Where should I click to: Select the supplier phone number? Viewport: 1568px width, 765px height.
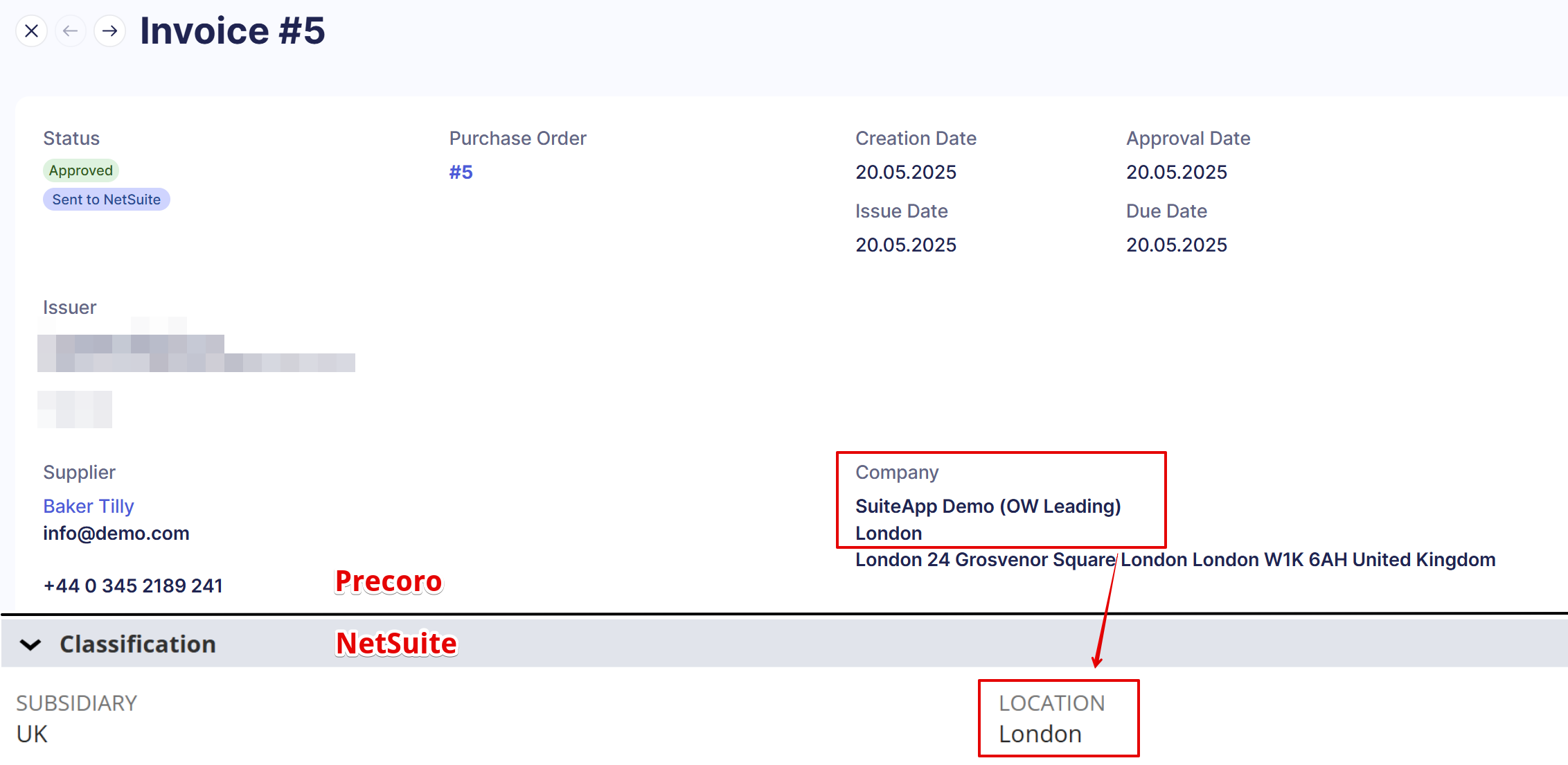pyautogui.click(x=133, y=586)
